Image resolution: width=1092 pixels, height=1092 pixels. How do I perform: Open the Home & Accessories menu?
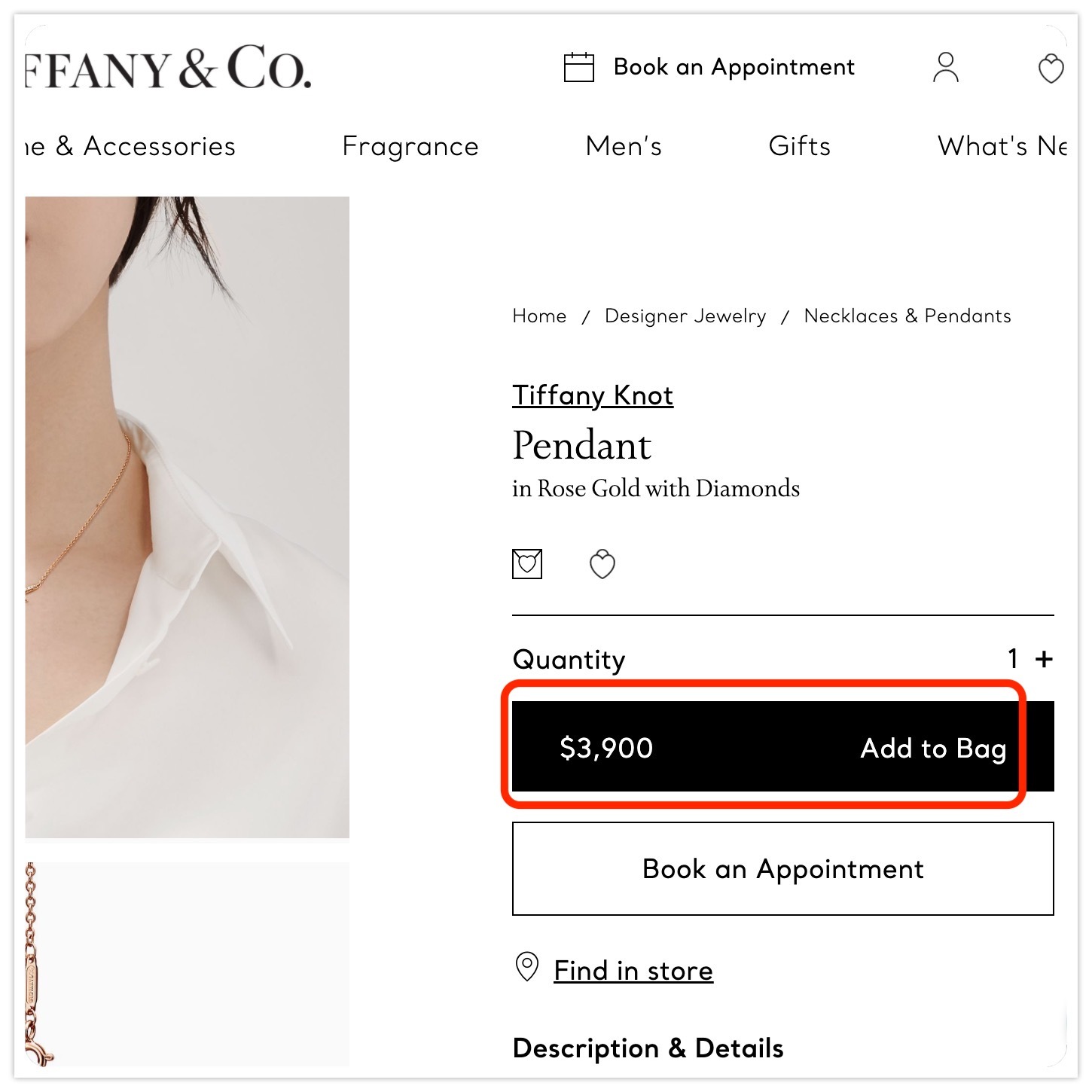131,146
